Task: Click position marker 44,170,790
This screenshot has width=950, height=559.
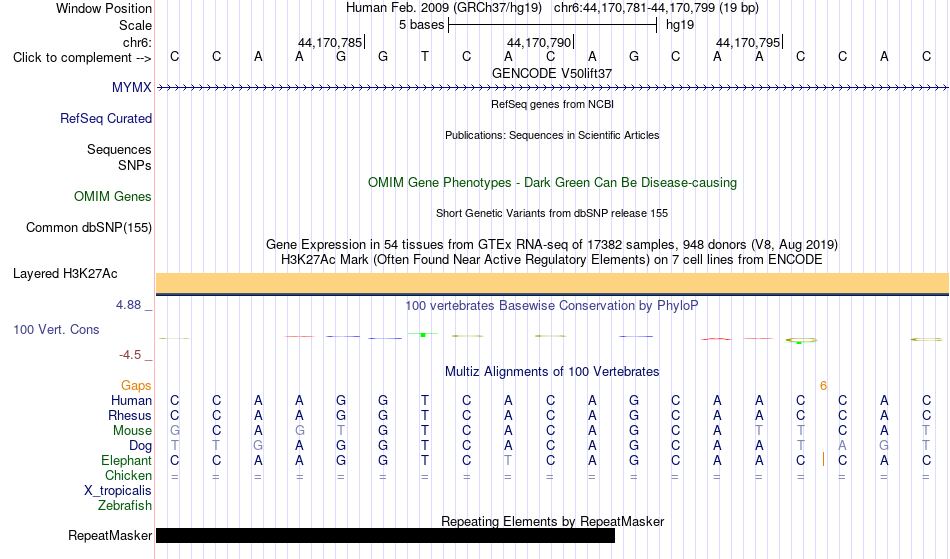Action: click(540, 42)
